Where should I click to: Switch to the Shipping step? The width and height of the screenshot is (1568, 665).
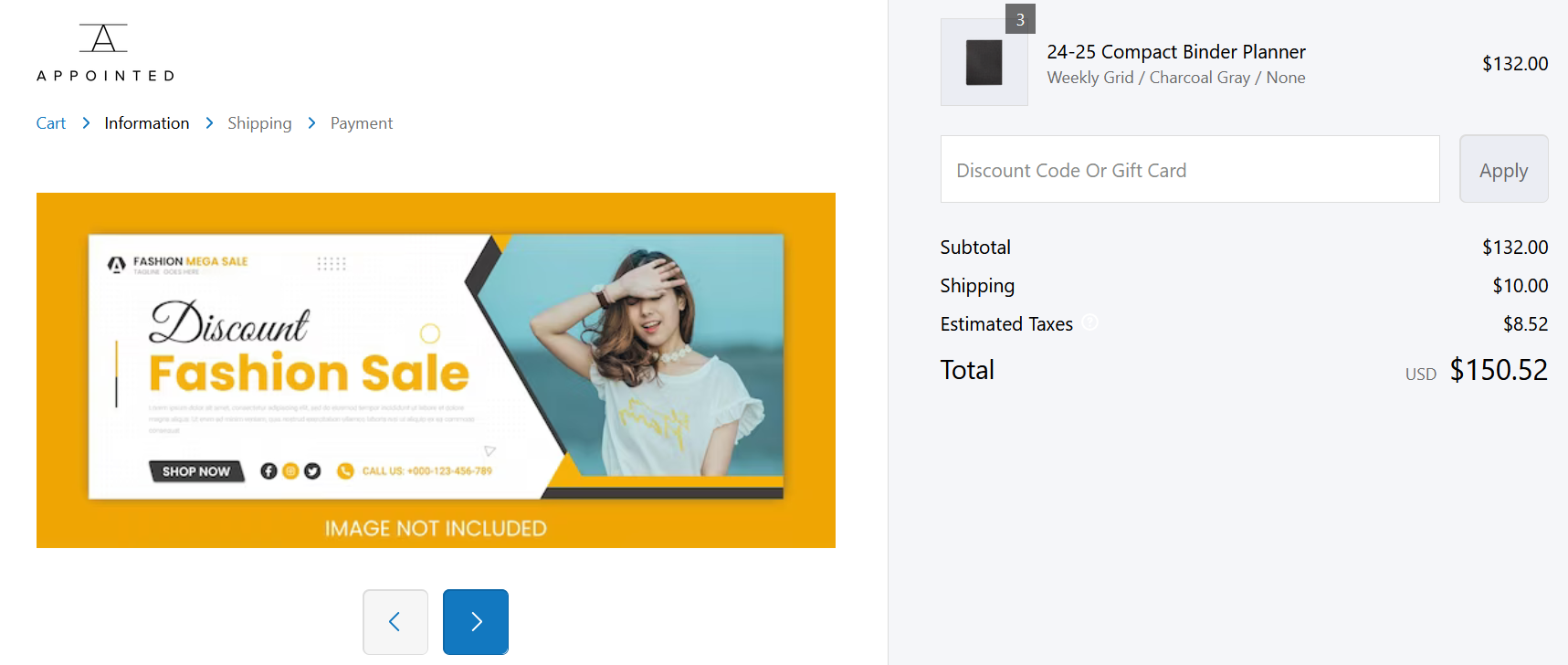(259, 123)
